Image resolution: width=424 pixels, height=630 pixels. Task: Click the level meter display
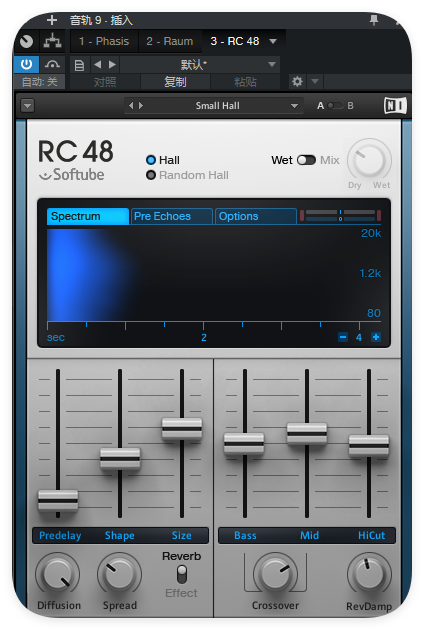pos(340,216)
